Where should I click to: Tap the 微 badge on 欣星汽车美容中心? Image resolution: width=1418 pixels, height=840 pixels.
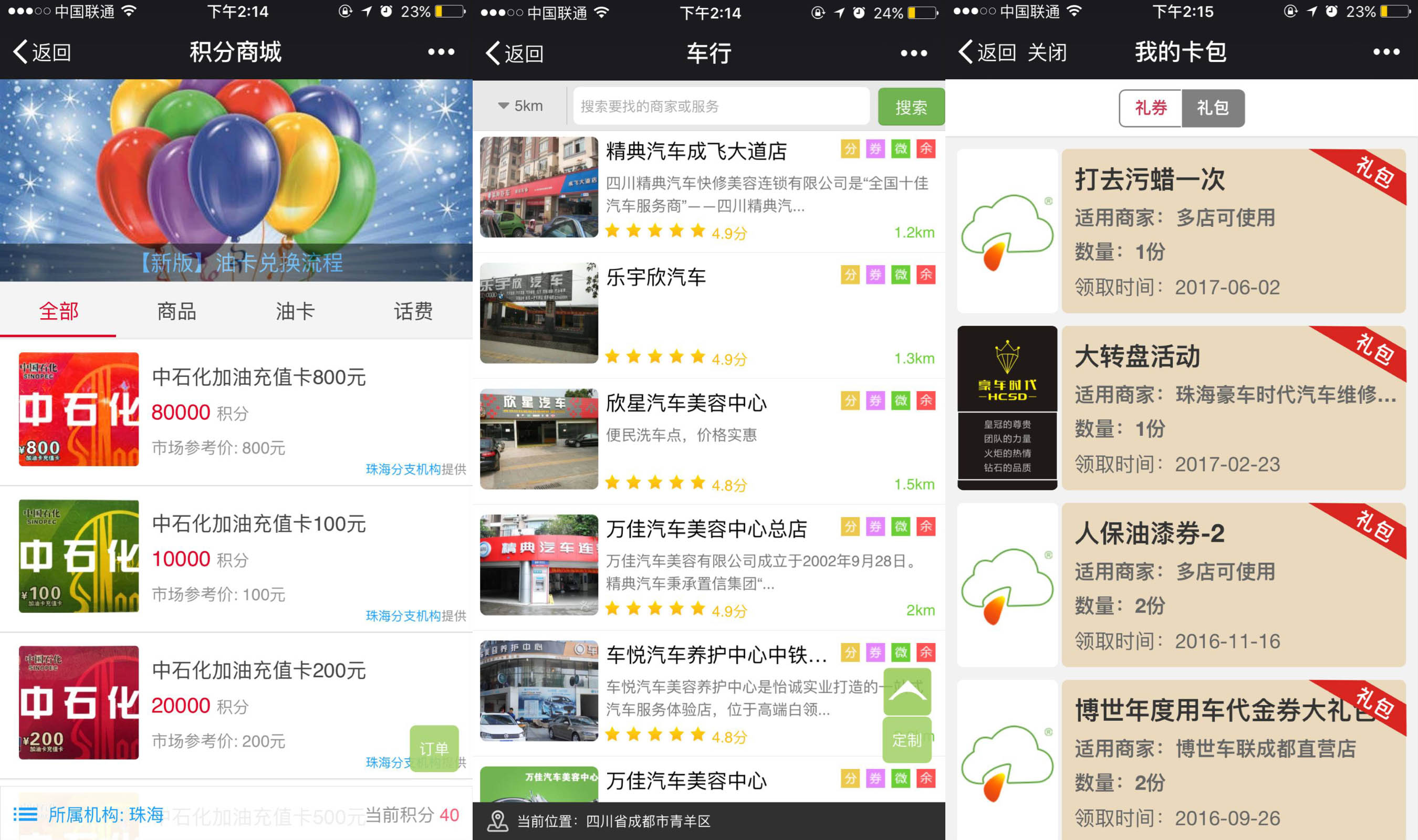[x=901, y=401]
